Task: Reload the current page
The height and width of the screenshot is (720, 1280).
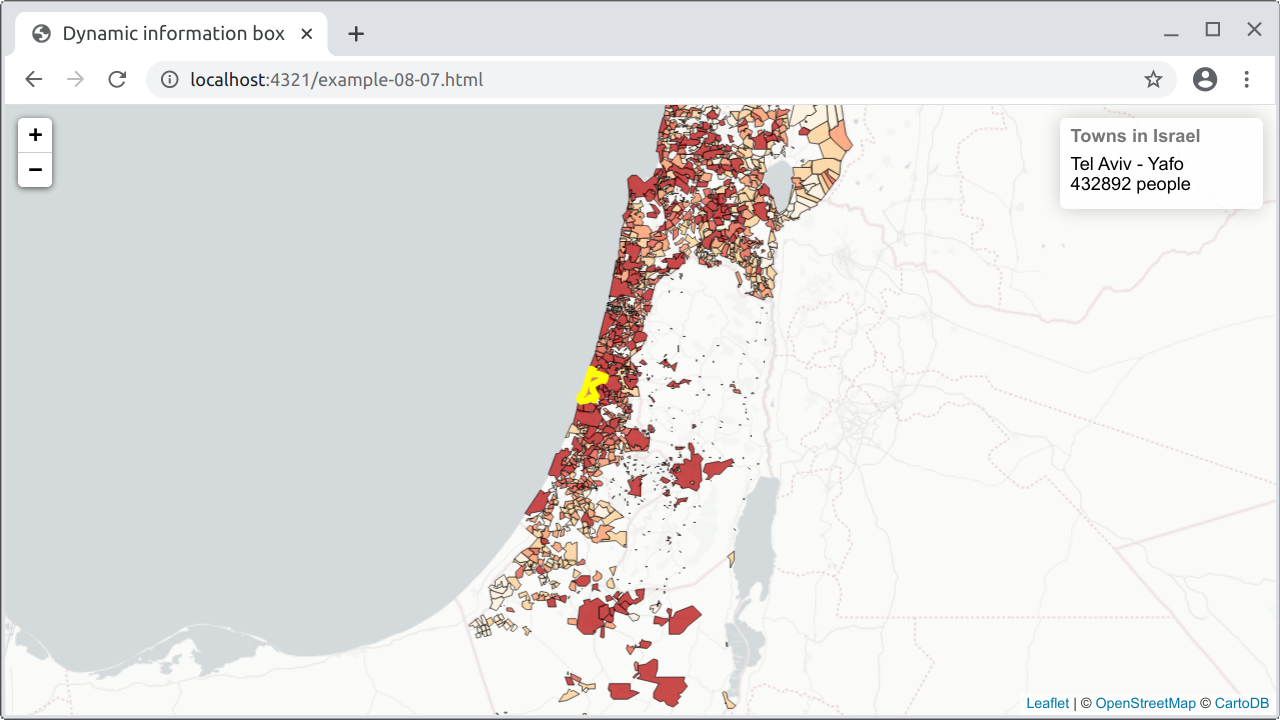Action: (x=117, y=79)
